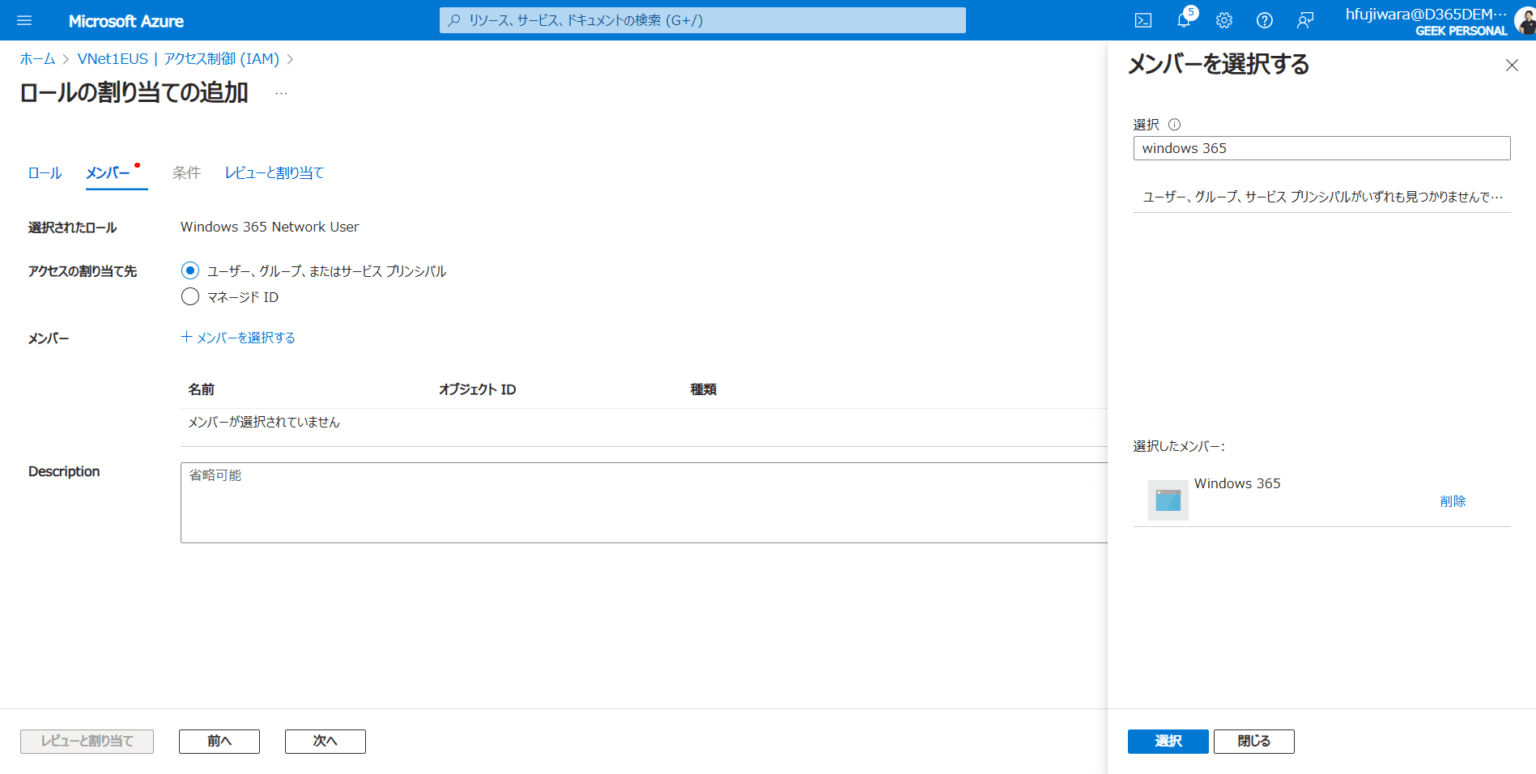Remove Windows 365 using the 削除 link
1536x774 pixels.
coord(1452,500)
